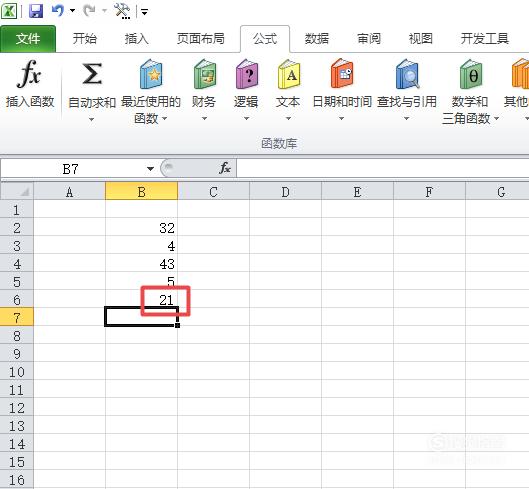This screenshot has height=489, width=529.
Task: Expand the 日期和时间 dropdown arrow
Action: pos(341,118)
